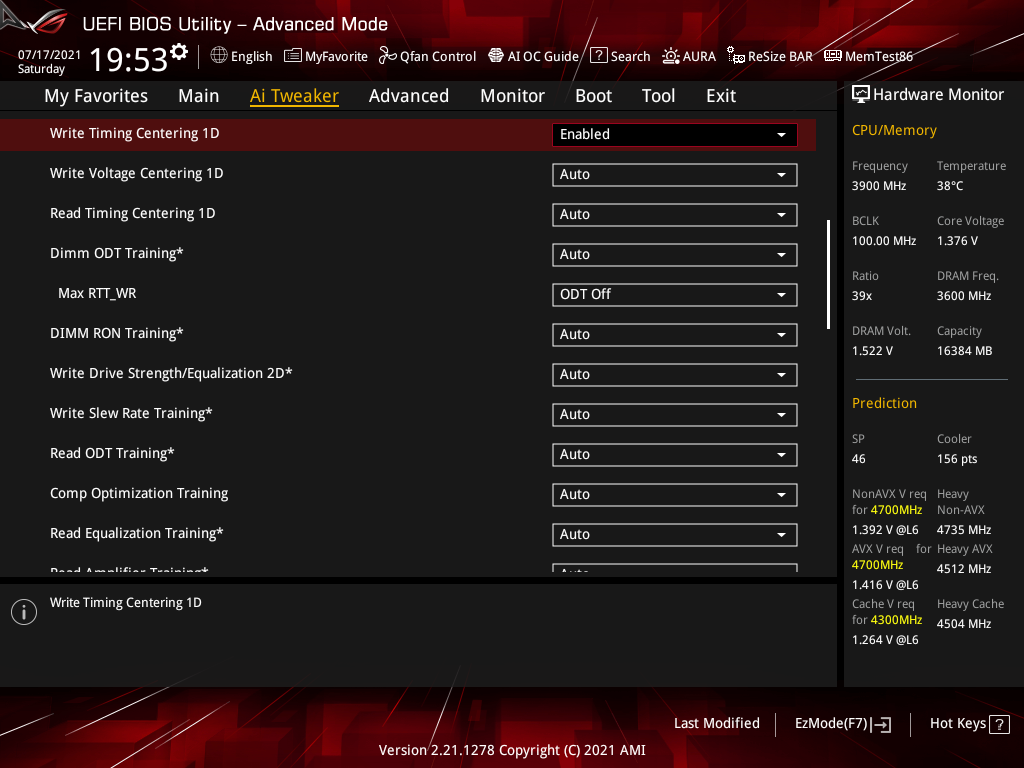The height and width of the screenshot is (768, 1024).
Task: Select the Write Slew Rate Training label
Action: (x=131, y=413)
